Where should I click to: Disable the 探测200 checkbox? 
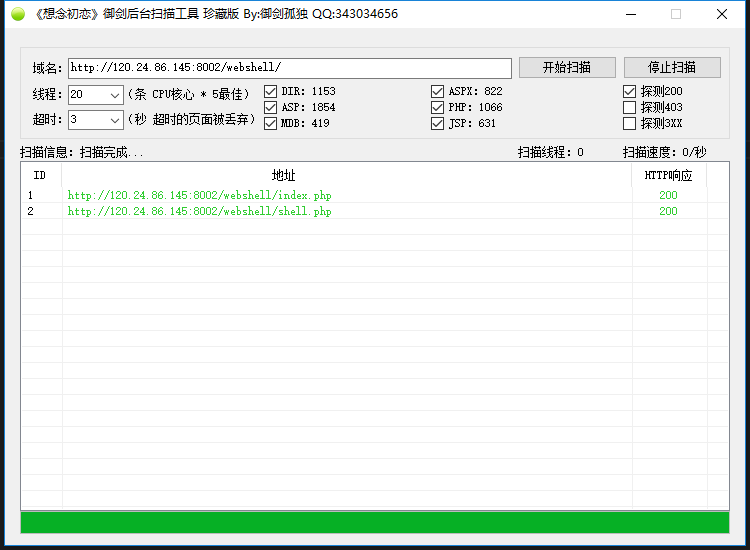(630, 91)
